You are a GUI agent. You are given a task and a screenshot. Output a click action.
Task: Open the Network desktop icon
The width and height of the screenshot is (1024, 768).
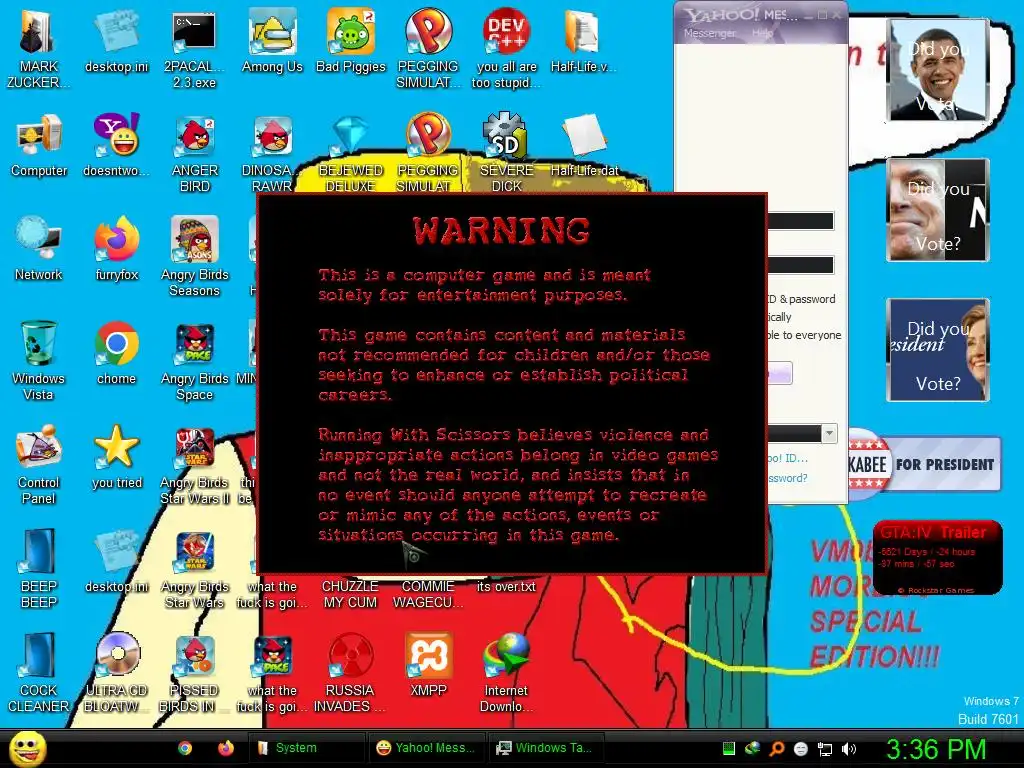39,249
